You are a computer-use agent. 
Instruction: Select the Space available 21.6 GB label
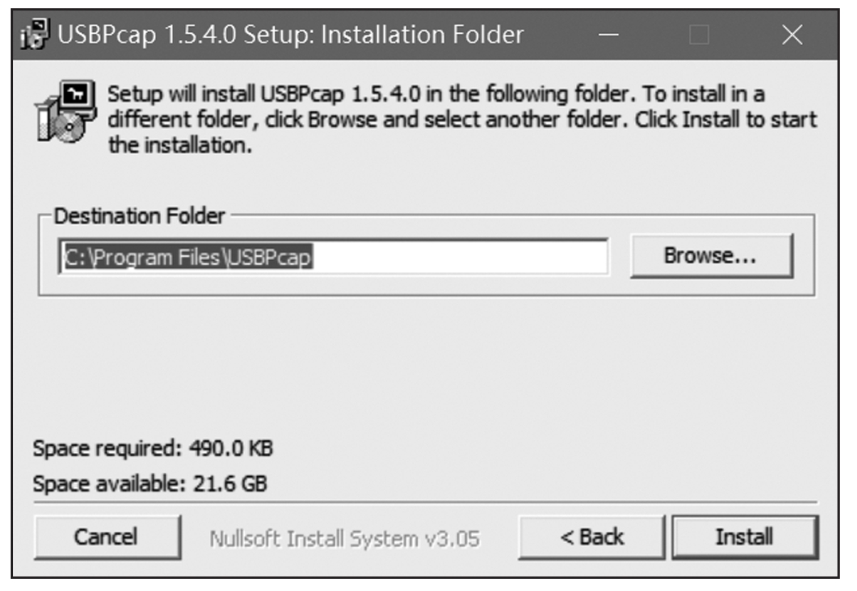[x=150, y=484]
